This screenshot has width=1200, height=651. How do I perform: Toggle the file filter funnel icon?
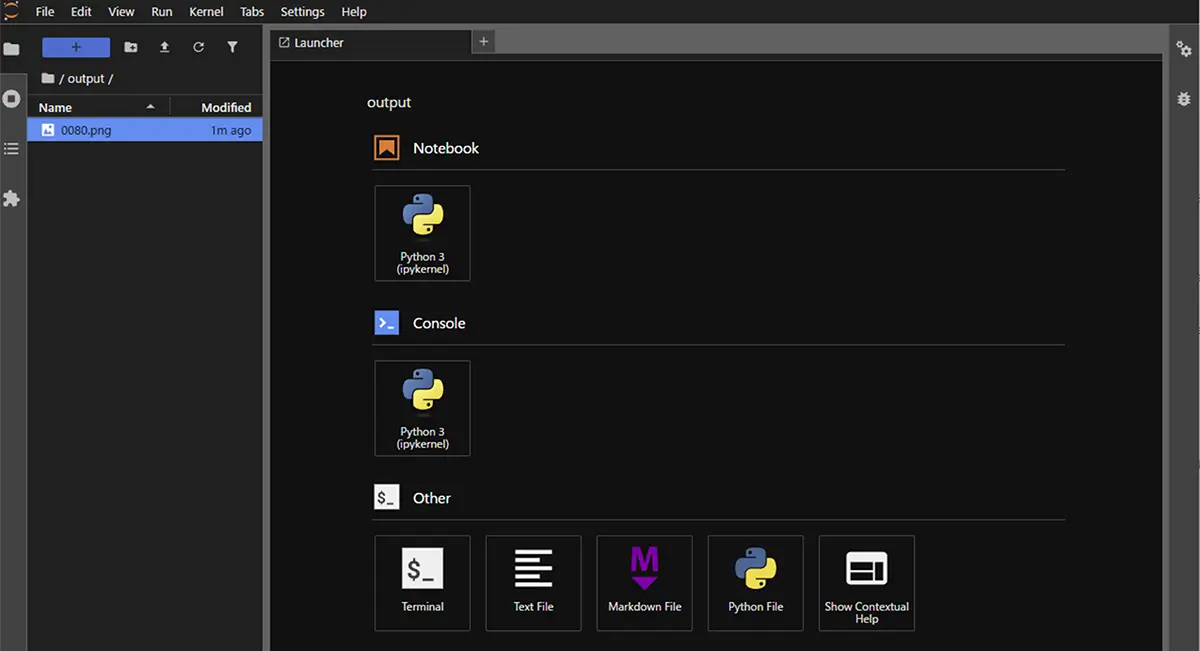[x=233, y=47]
